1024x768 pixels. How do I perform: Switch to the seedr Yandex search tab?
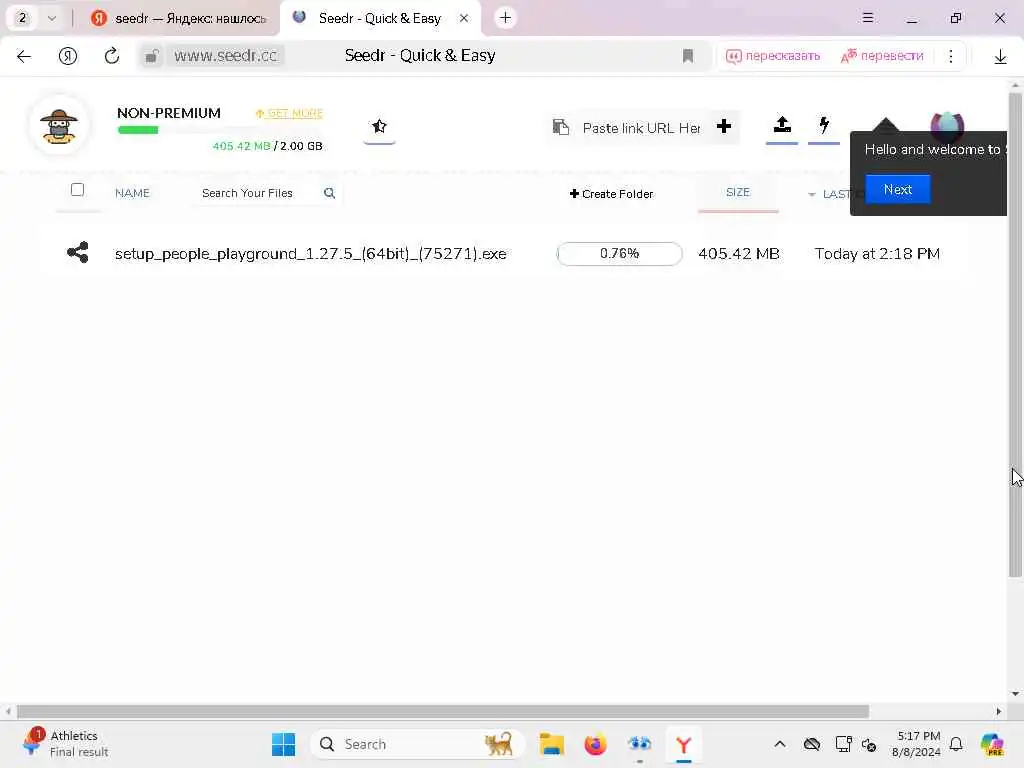[x=179, y=18]
